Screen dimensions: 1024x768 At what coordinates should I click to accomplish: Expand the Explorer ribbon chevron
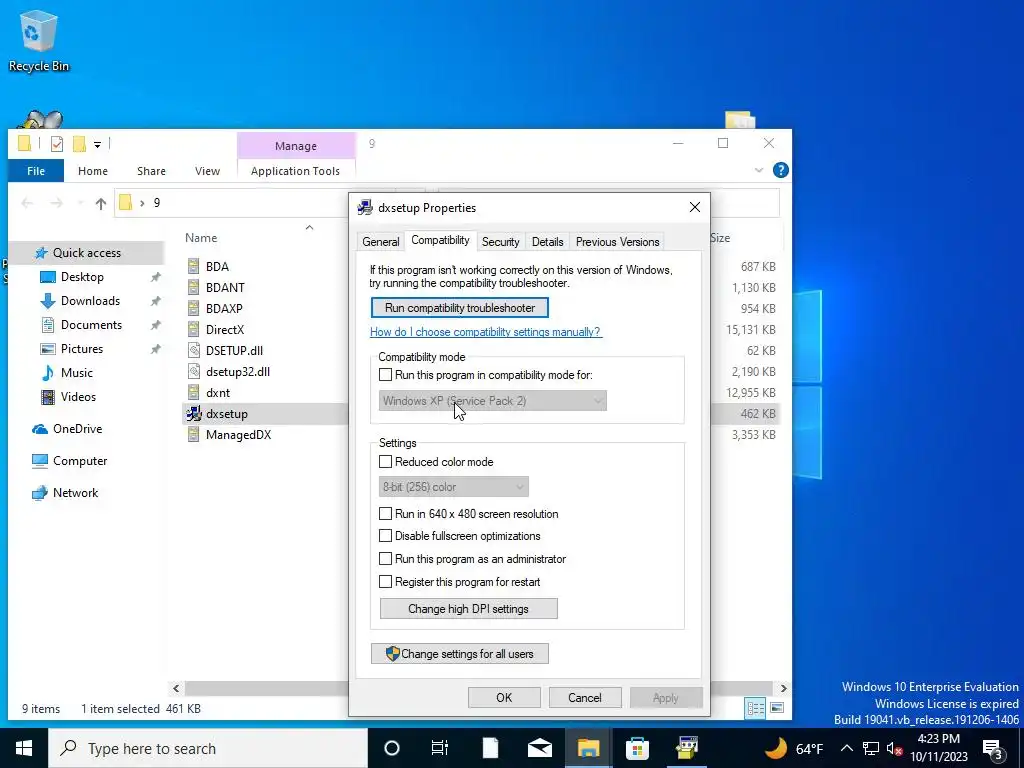(x=759, y=170)
